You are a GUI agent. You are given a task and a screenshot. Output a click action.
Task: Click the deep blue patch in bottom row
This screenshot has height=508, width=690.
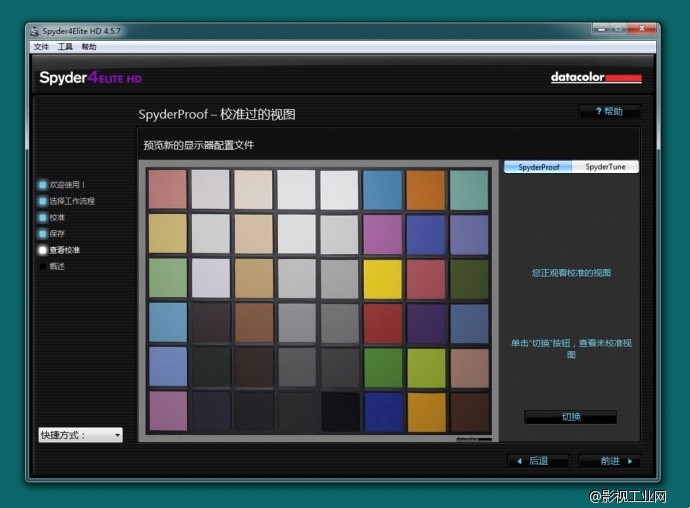383,412
